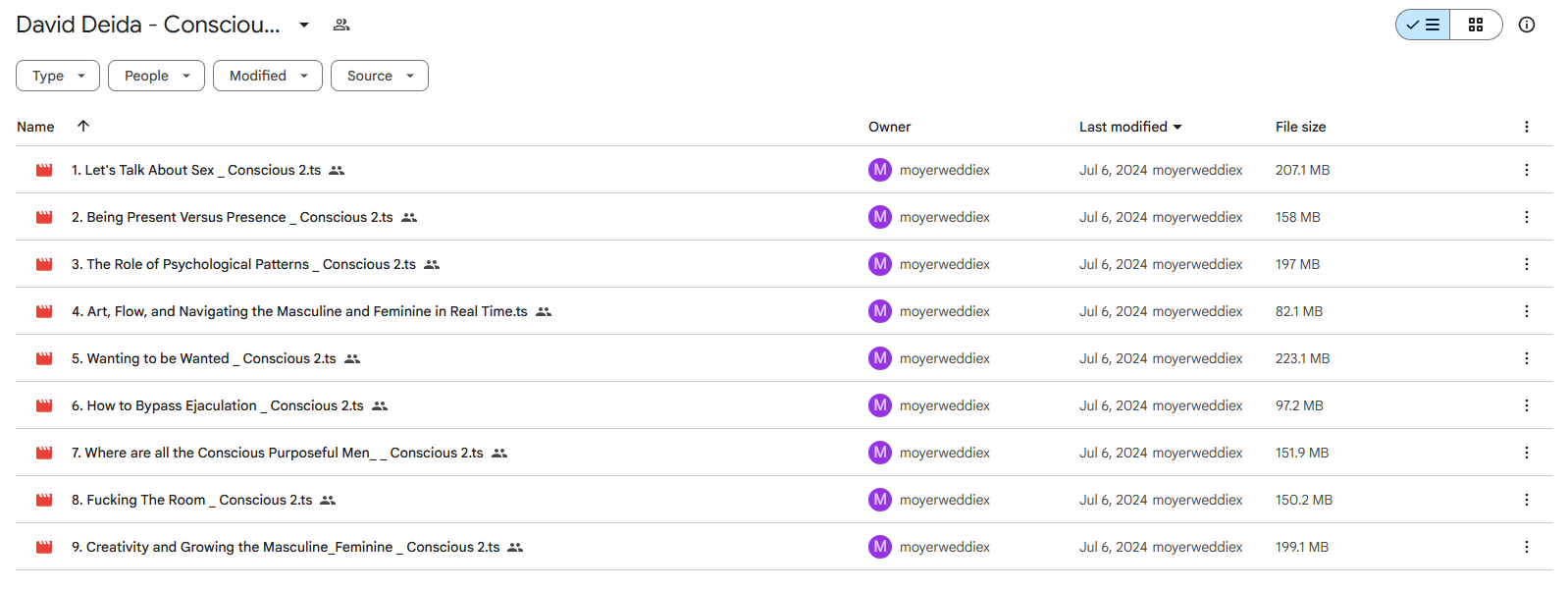
Task: Open more actions for Conscious Purposeful Men file
Action: coord(1527,453)
